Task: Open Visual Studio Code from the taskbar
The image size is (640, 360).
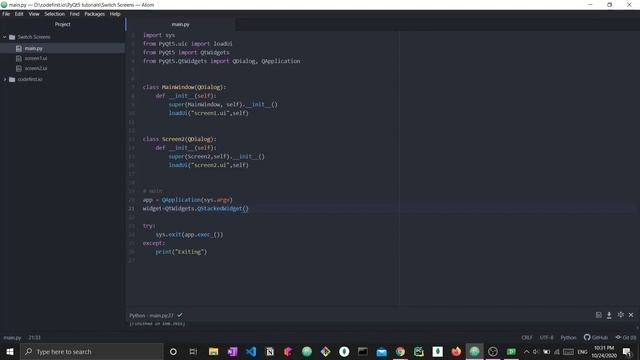Action: tap(251, 351)
